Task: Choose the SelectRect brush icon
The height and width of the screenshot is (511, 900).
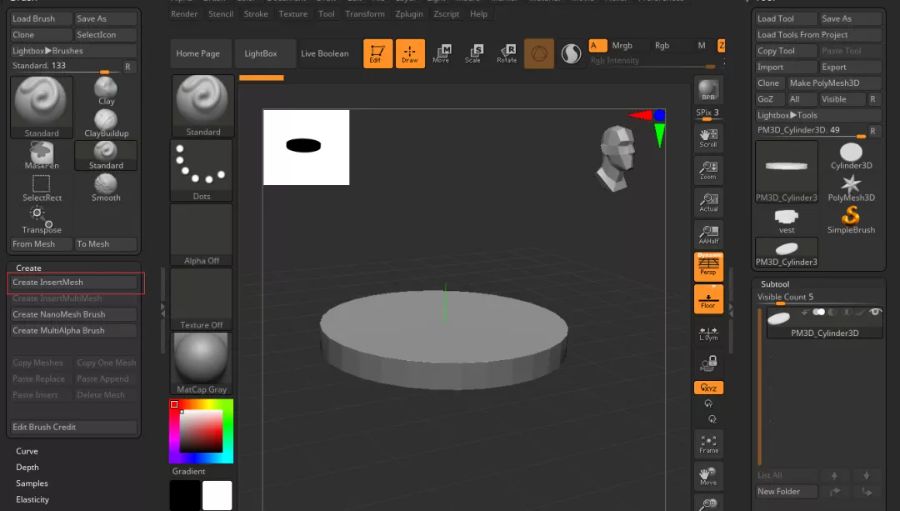Action: [x=41, y=188]
